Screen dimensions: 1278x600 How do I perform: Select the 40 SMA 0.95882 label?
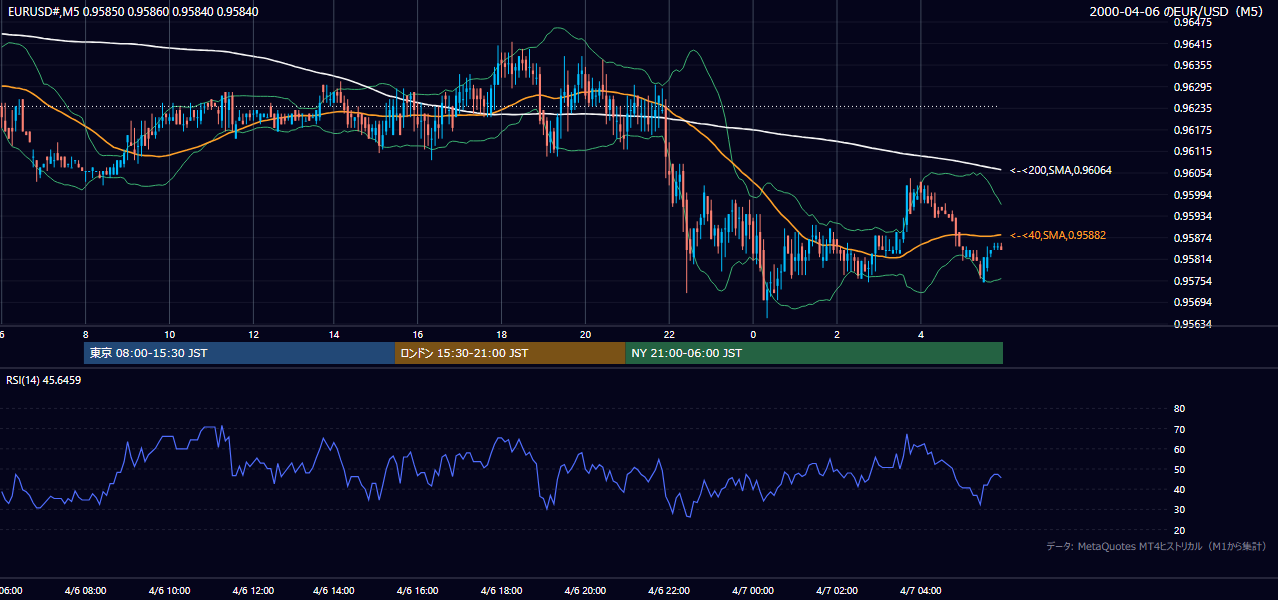click(x=1058, y=235)
